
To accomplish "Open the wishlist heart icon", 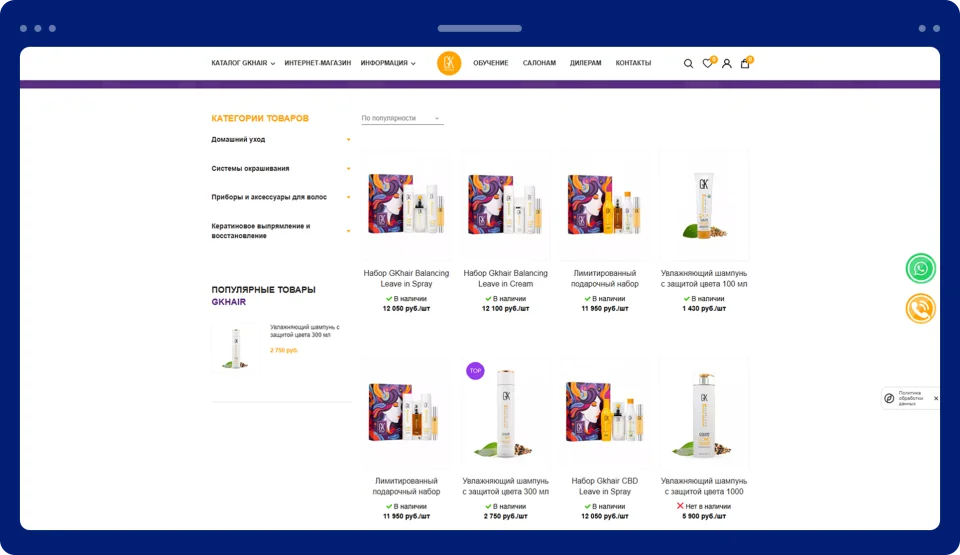I will 707,63.
